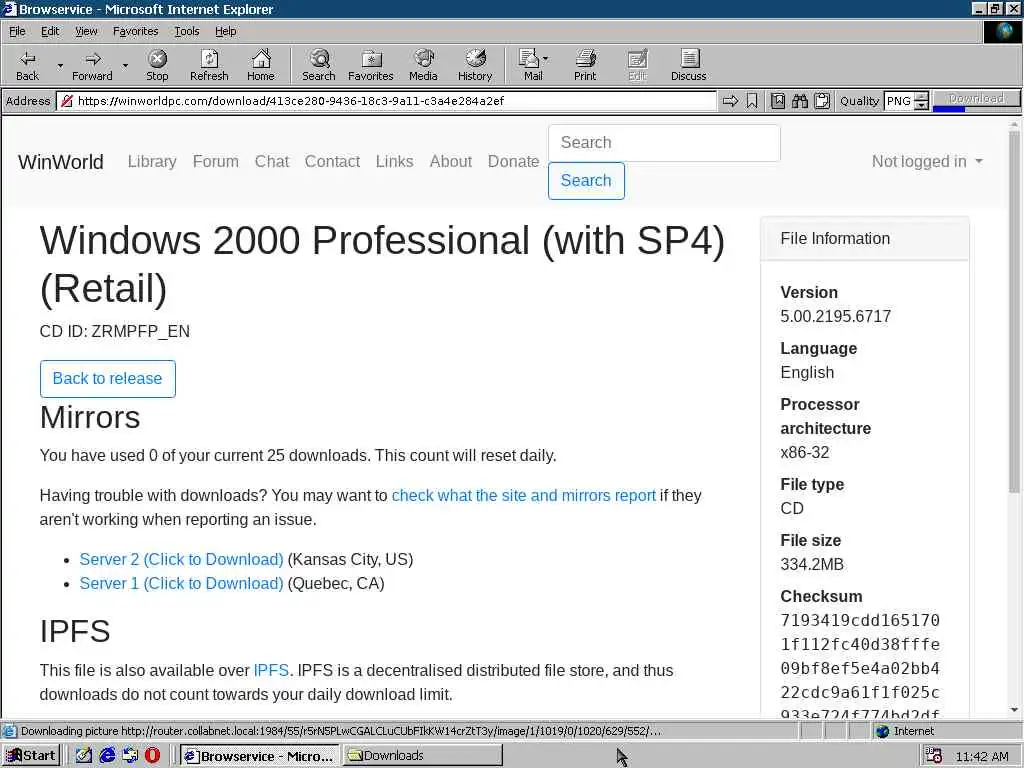The width and height of the screenshot is (1024, 768).
Task: Click the Browservice taskbar button
Action: pos(259,756)
